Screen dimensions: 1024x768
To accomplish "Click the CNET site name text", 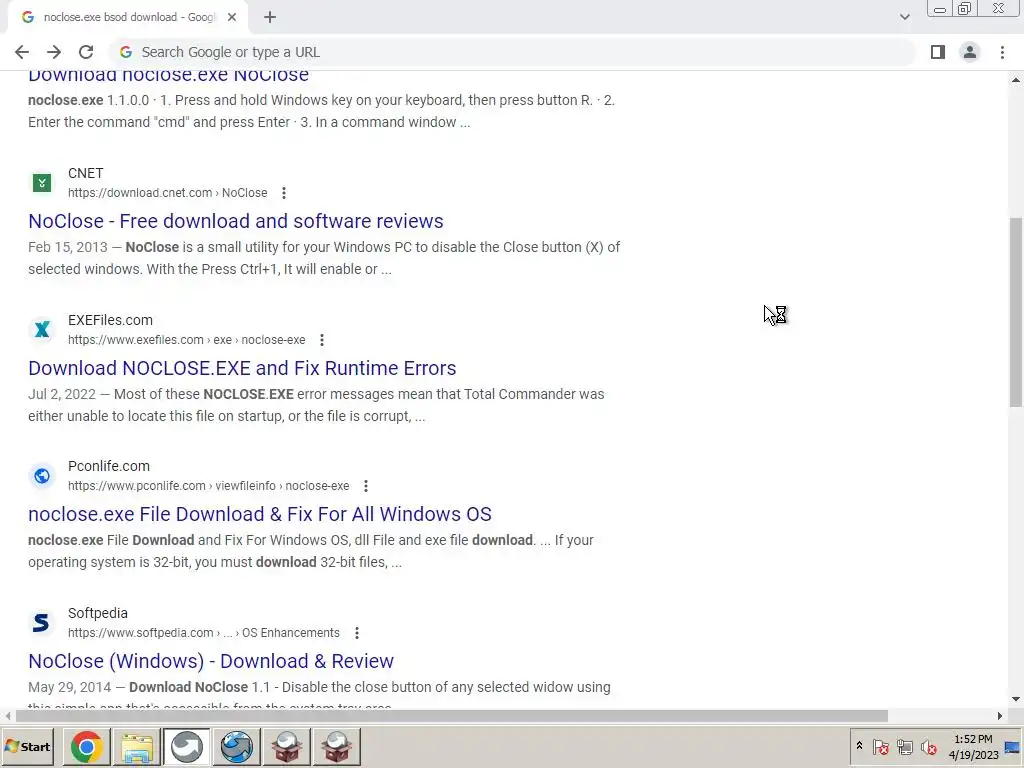I will (x=86, y=173).
